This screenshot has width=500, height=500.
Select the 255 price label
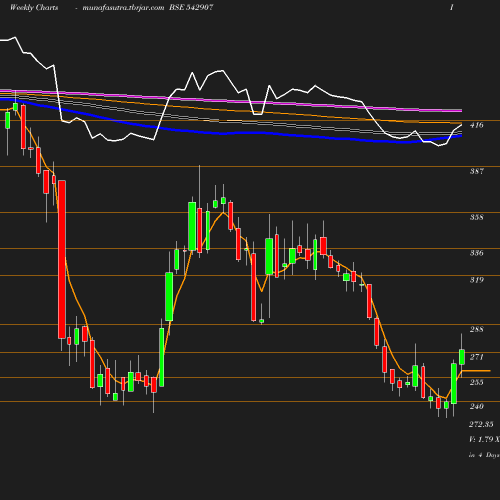[x=476, y=382]
